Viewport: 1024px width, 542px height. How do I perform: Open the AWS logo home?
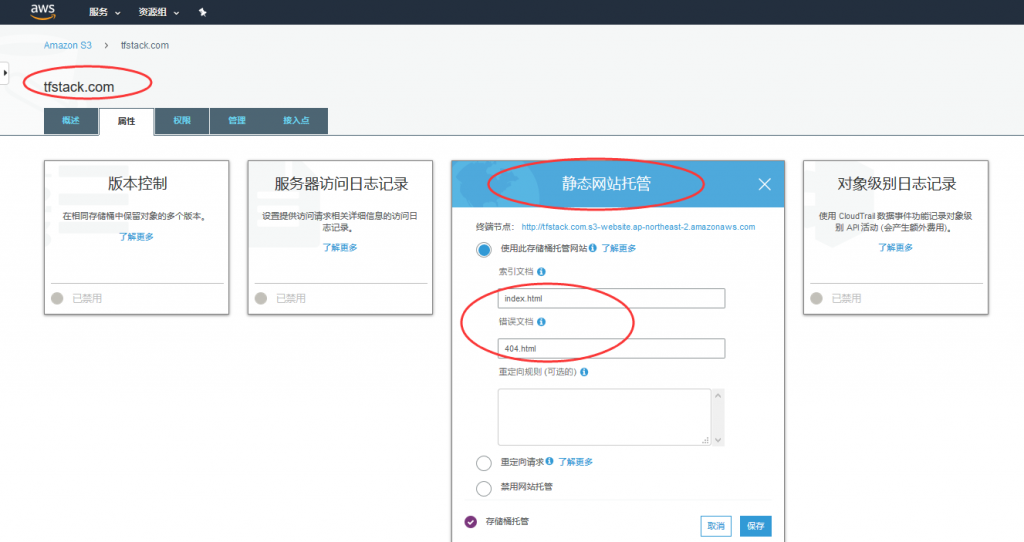click(42, 11)
